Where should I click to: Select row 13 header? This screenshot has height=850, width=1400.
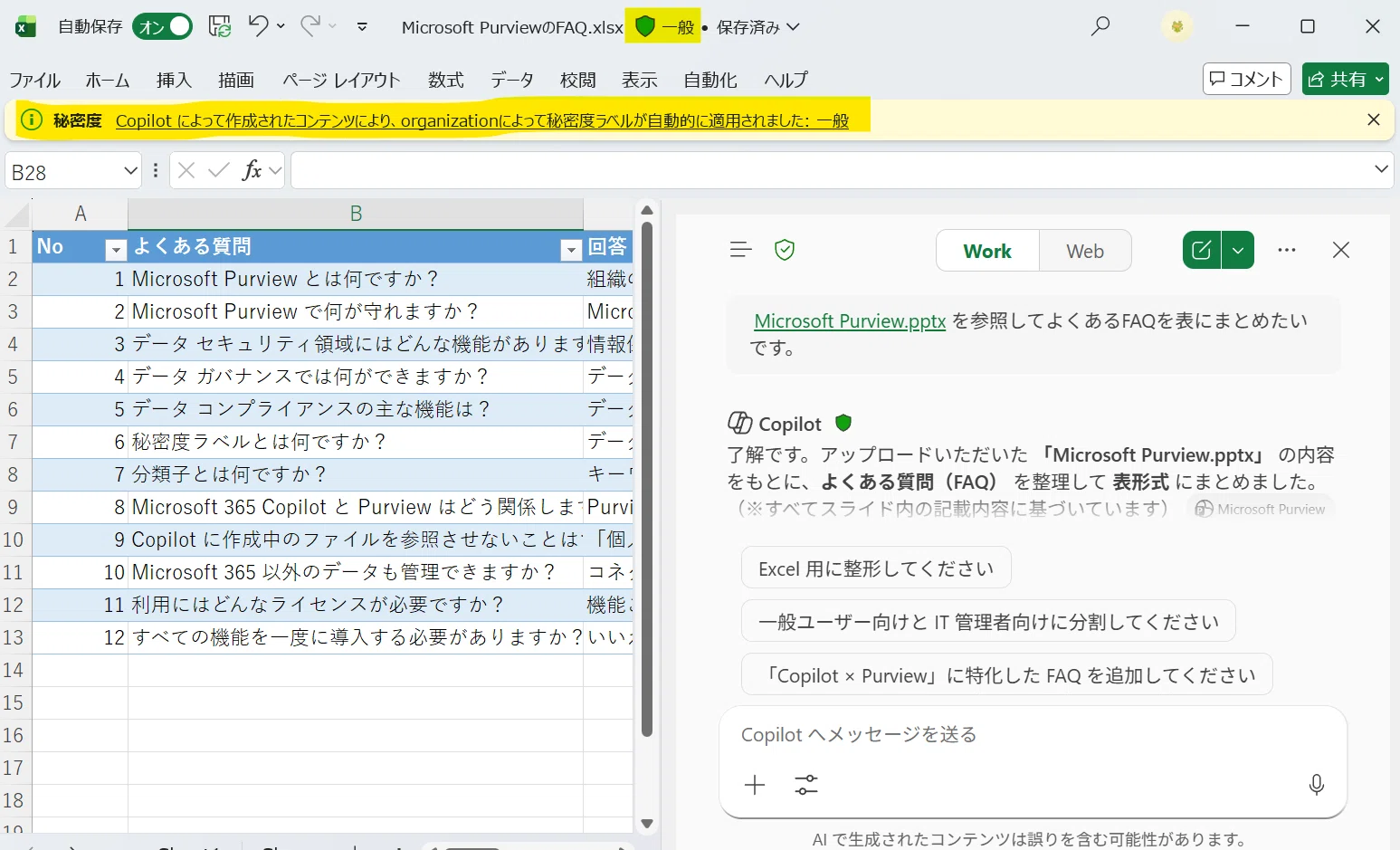point(15,637)
